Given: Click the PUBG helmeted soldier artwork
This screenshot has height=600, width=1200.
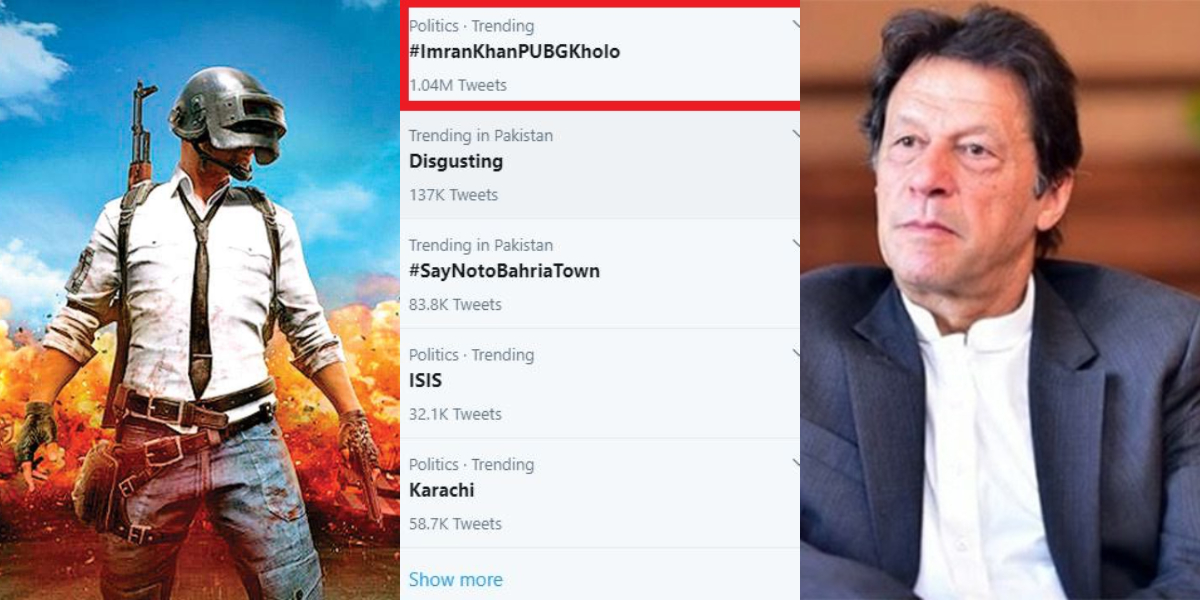Looking at the screenshot, I should (200, 300).
